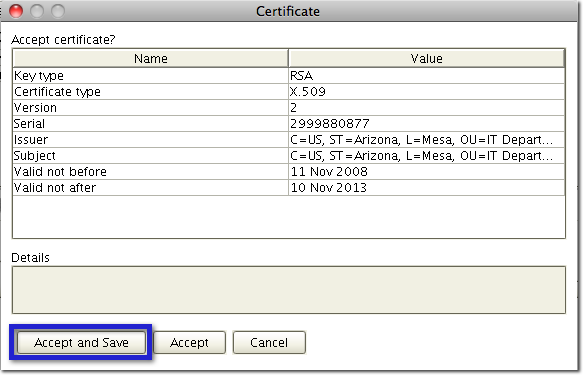Select the Subject value cell
Screen dimensions: 583x375
pos(426,156)
